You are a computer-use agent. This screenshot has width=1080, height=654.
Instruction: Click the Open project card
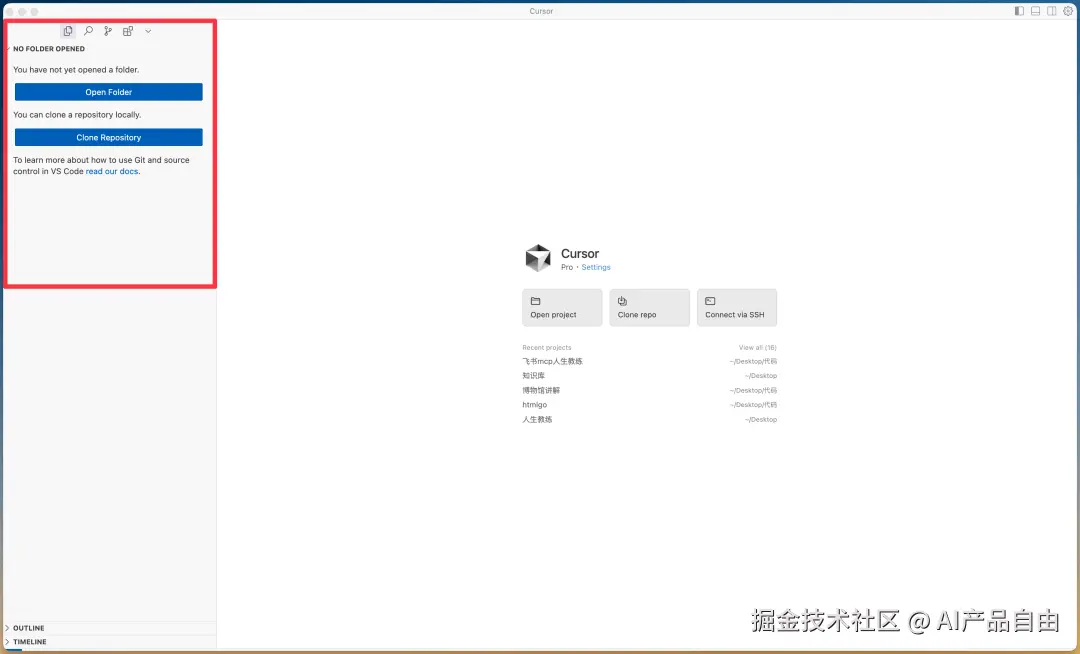pos(562,308)
